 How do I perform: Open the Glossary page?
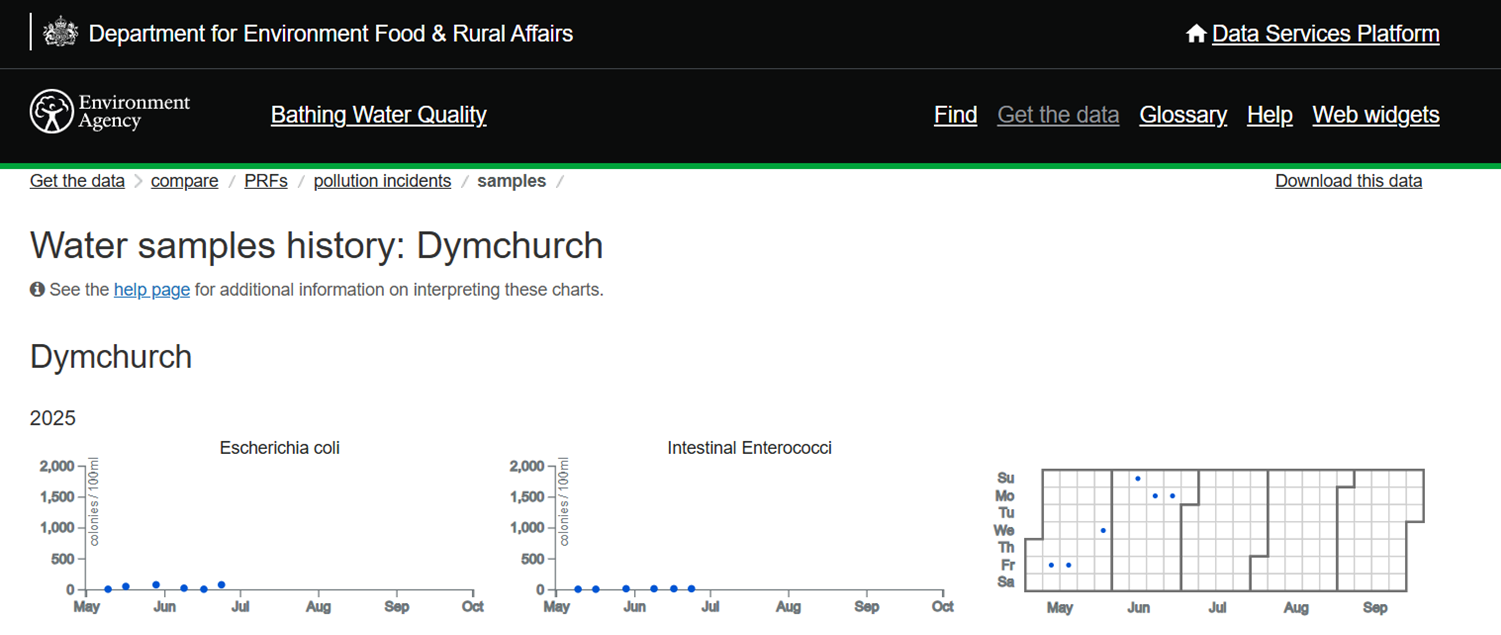[1183, 115]
